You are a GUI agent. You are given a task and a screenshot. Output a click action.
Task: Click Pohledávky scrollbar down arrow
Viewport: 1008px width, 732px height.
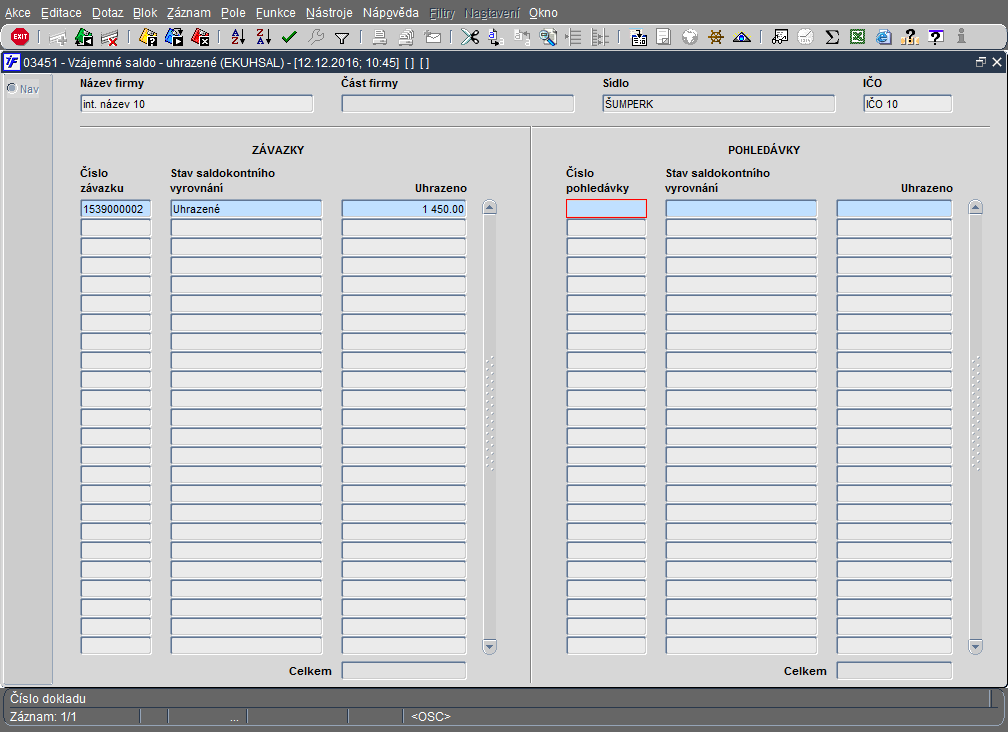click(976, 647)
